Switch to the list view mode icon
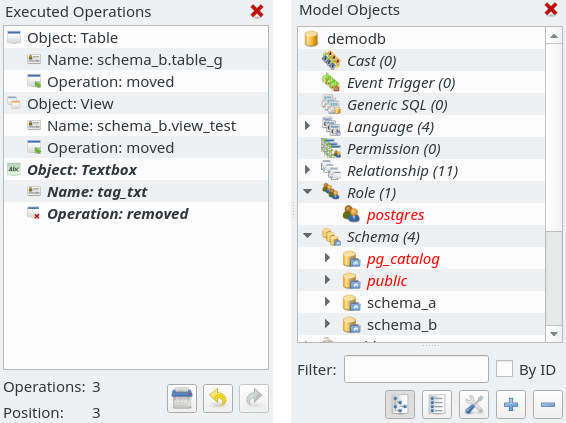The width and height of the screenshot is (566, 423). click(x=437, y=404)
